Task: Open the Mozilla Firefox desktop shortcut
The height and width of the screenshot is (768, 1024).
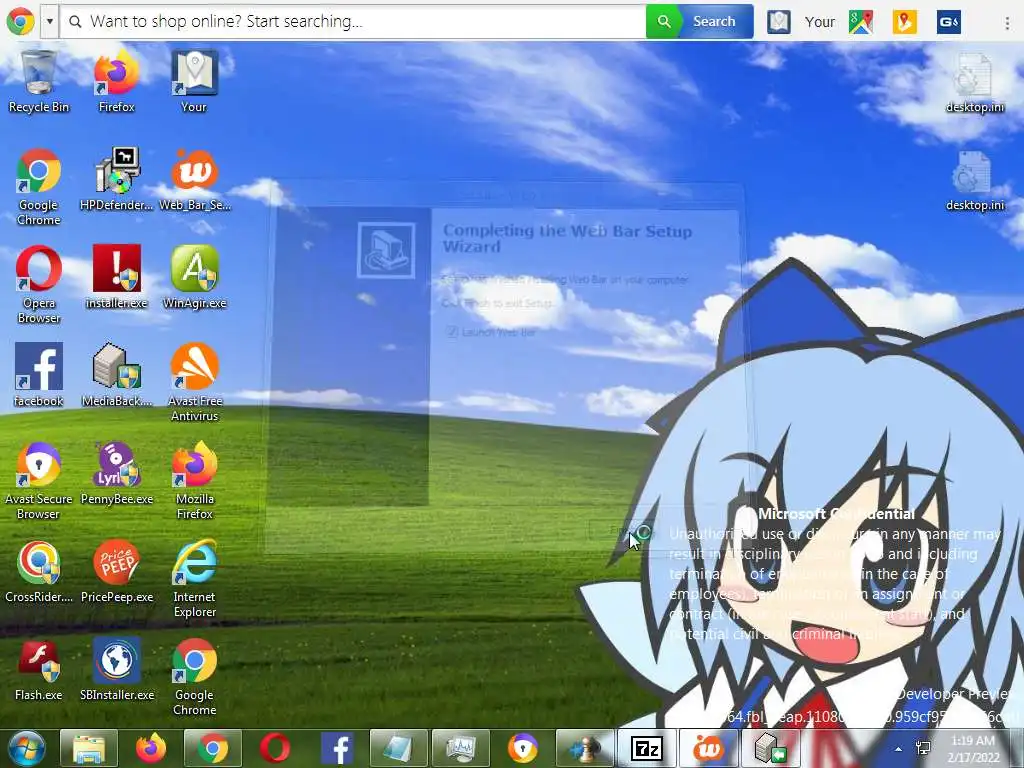Action: pos(195,481)
